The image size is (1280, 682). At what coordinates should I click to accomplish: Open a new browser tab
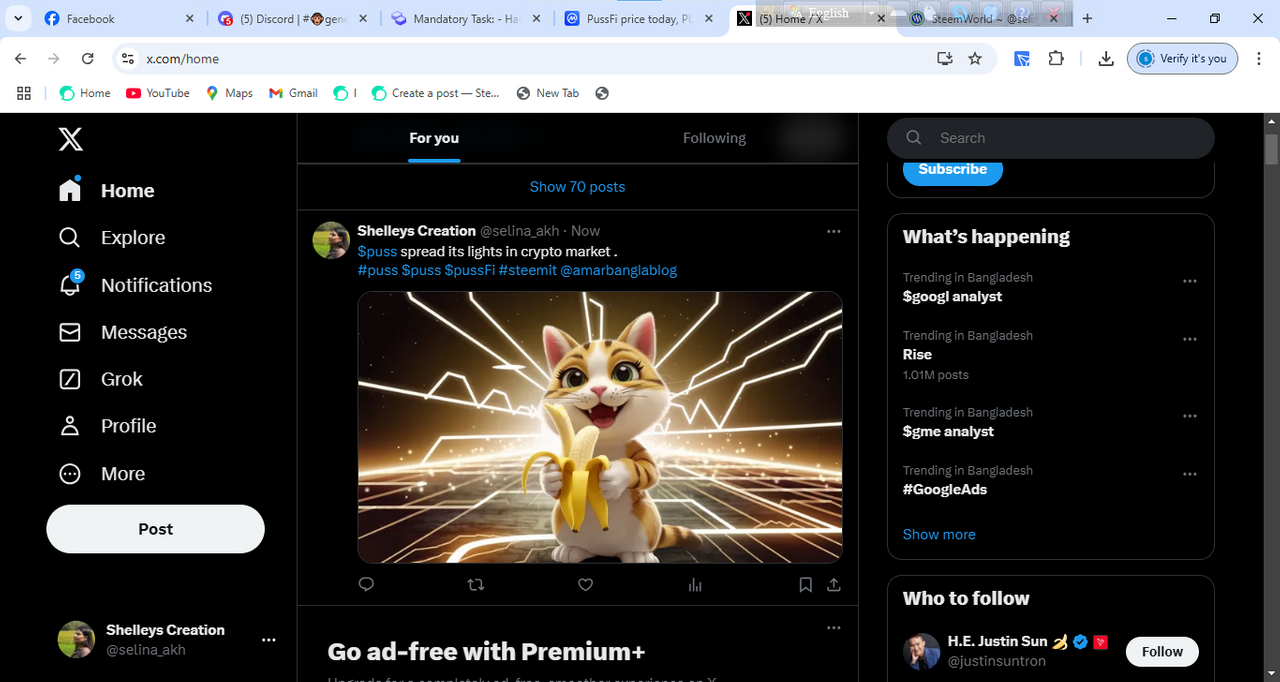[1087, 18]
